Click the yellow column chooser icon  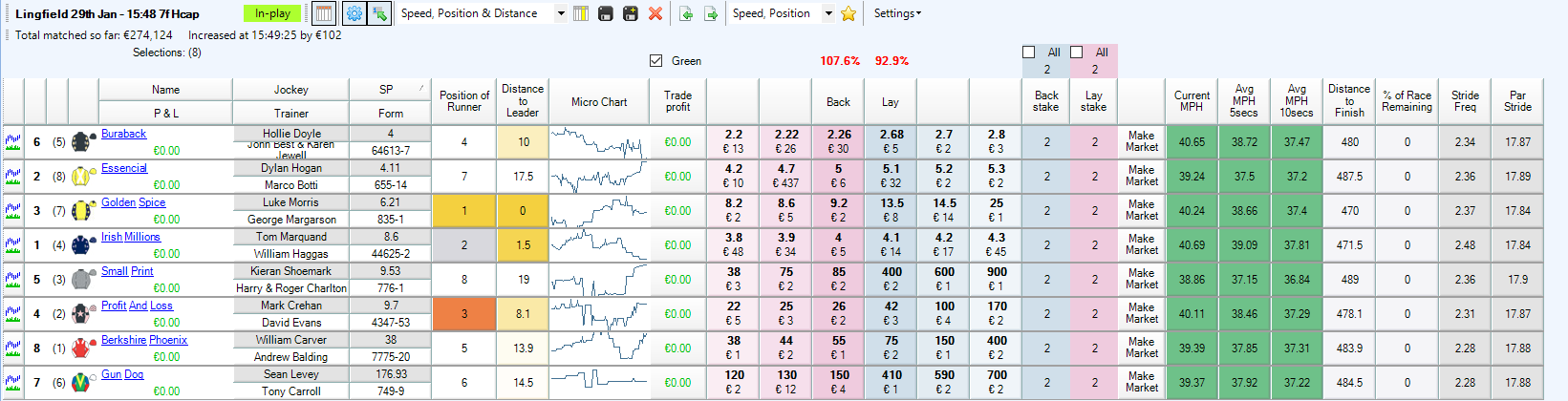click(580, 13)
